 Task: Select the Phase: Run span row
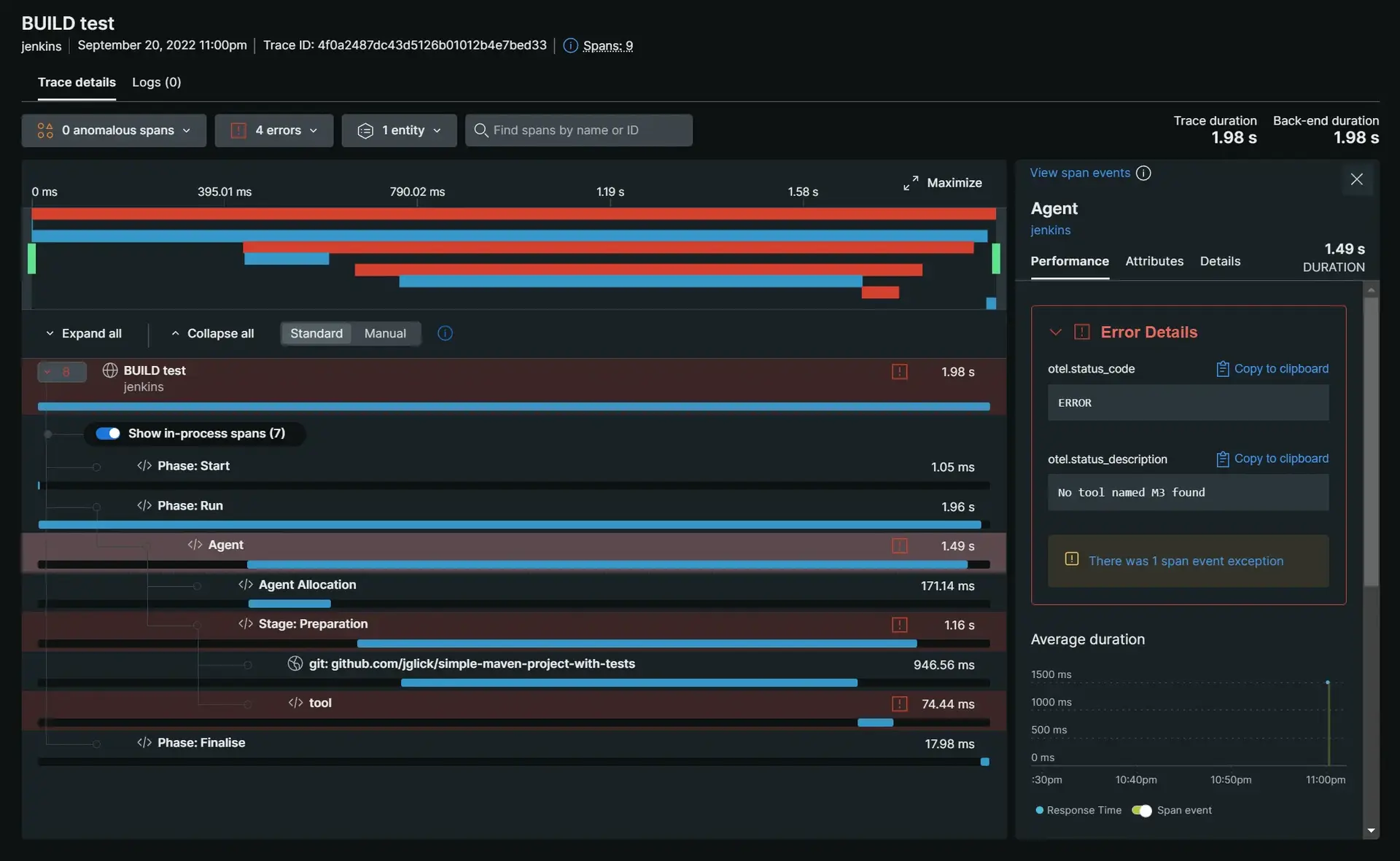(514, 512)
